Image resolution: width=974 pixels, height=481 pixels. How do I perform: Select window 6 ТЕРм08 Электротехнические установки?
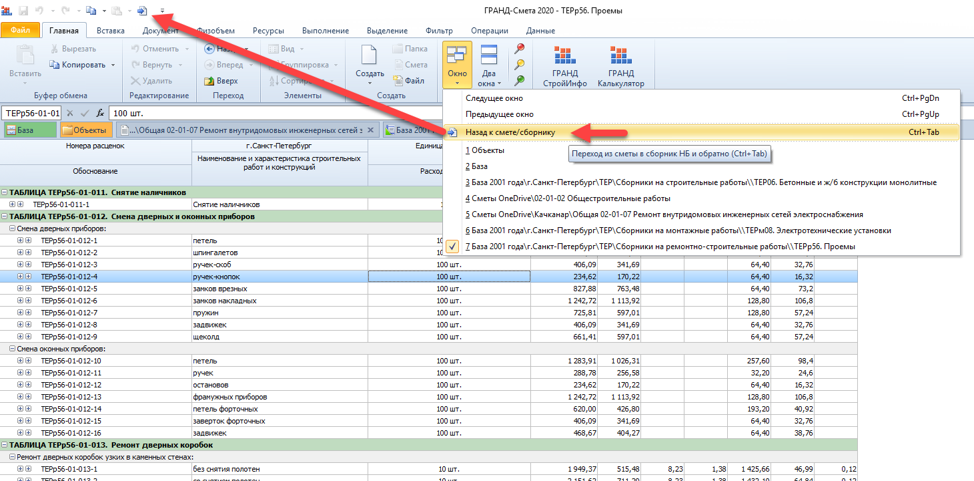coord(702,231)
